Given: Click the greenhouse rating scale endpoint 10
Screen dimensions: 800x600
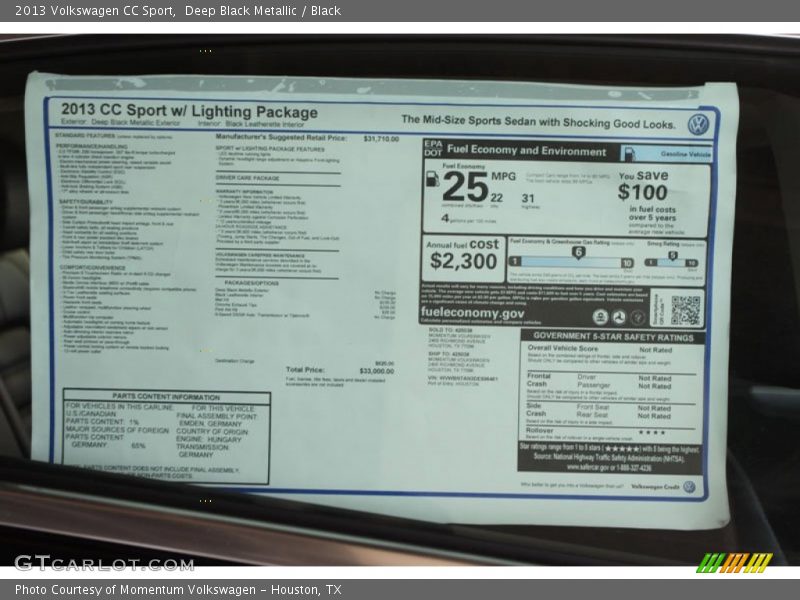Looking at the screenshot, I should coord(627,263).
